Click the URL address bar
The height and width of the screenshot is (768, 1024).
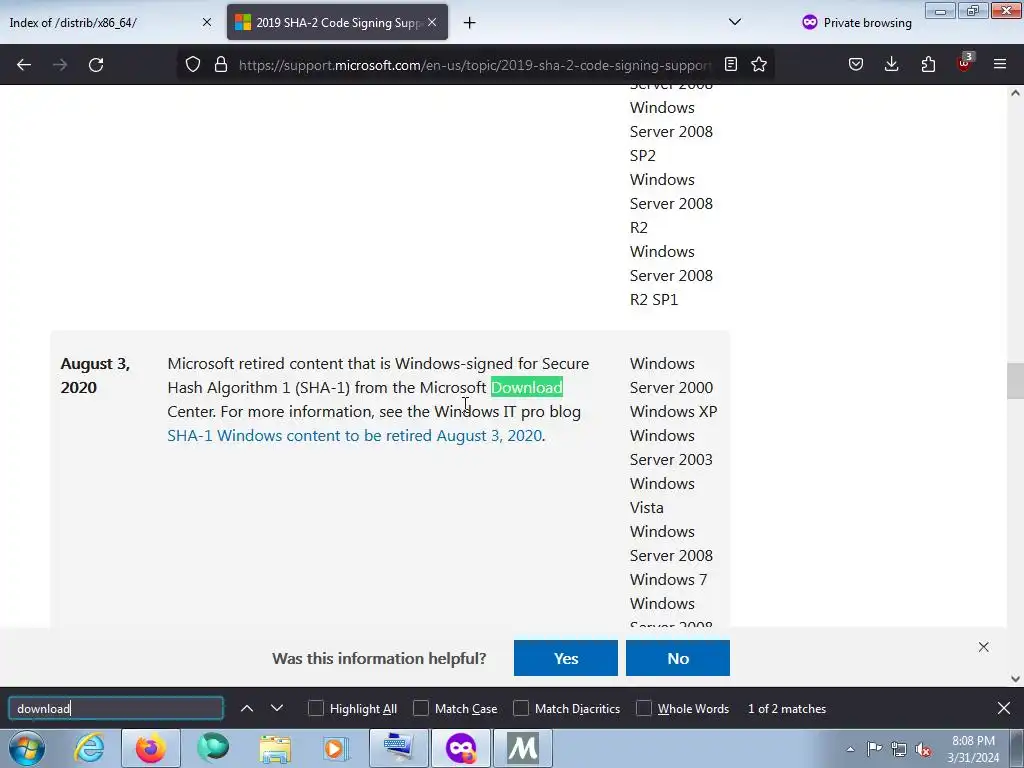(475, 65)
